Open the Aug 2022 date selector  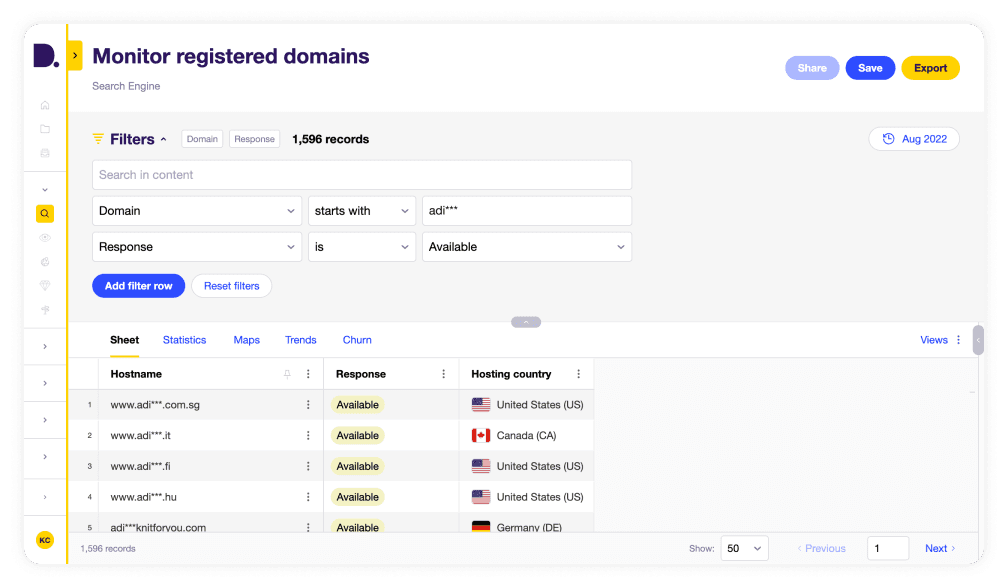914,139
